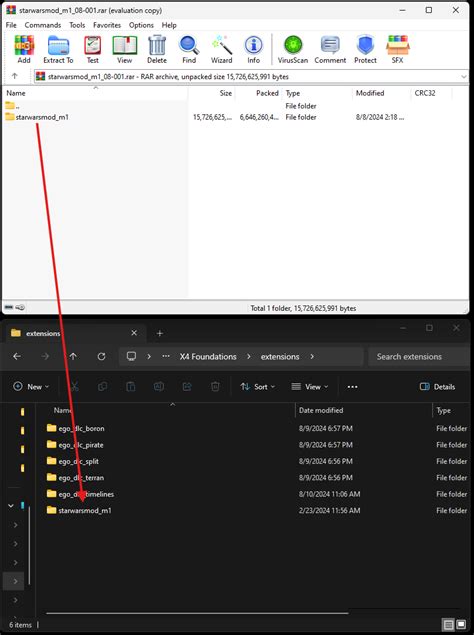The height and width of the screenshot is (635, 474).
Task: Select starwarsmod_m1 folder in WinRAR archive
Action: 37,117
